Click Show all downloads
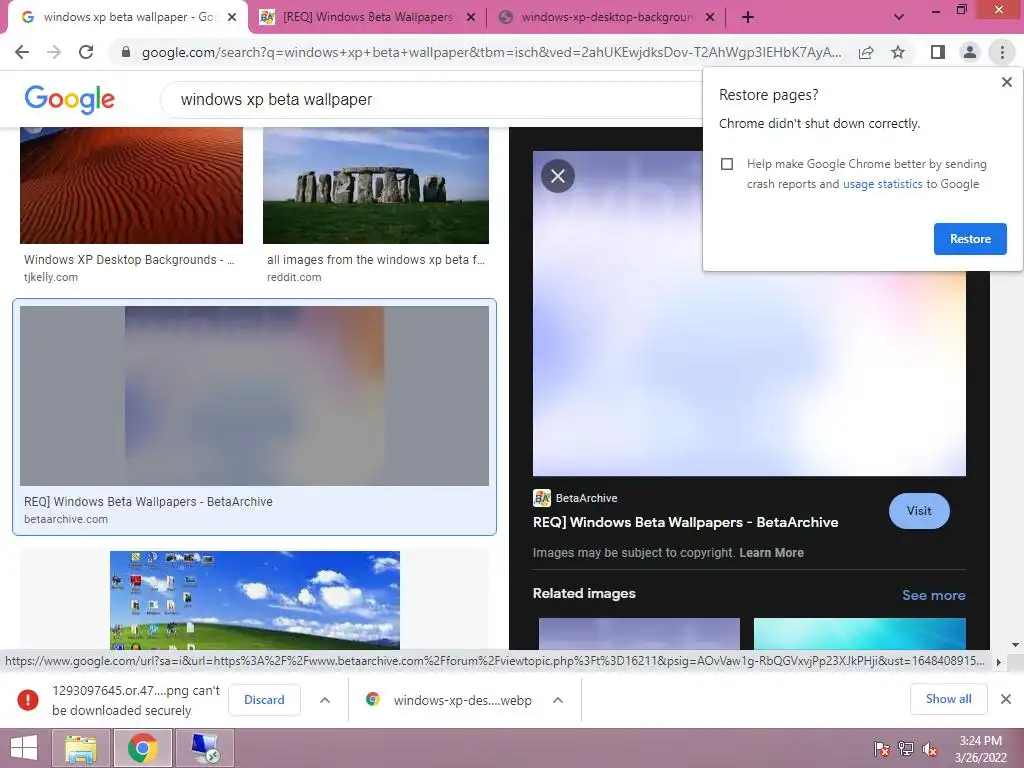The width and height of the screenshot is (1024, 768). [948, 699]
